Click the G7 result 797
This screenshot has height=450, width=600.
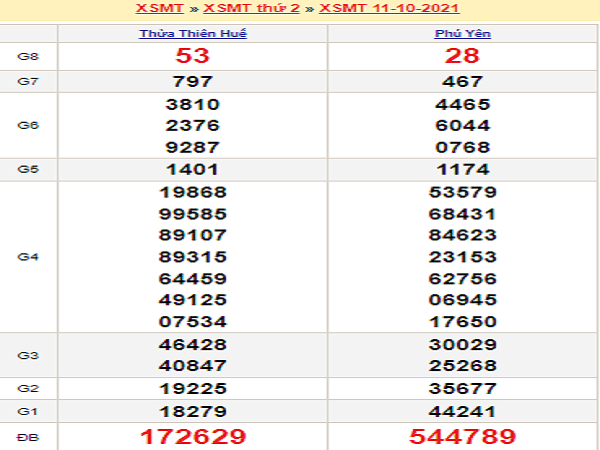pos(192,82)
